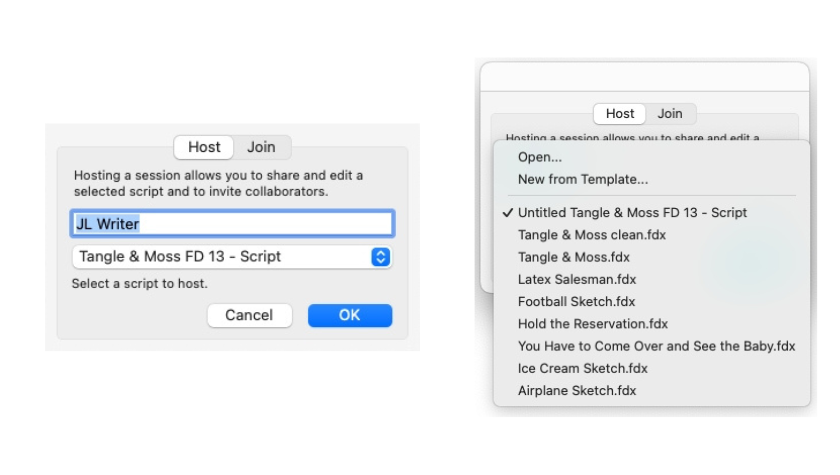Choose Hold the Reservation.fdx
The height and width of the screenshot is (475, 840).
[x=593, y=324]
